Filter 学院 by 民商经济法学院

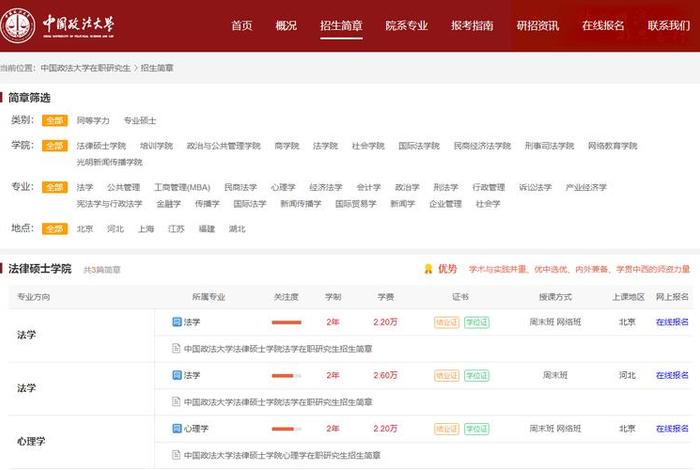(x=482, y=146)
